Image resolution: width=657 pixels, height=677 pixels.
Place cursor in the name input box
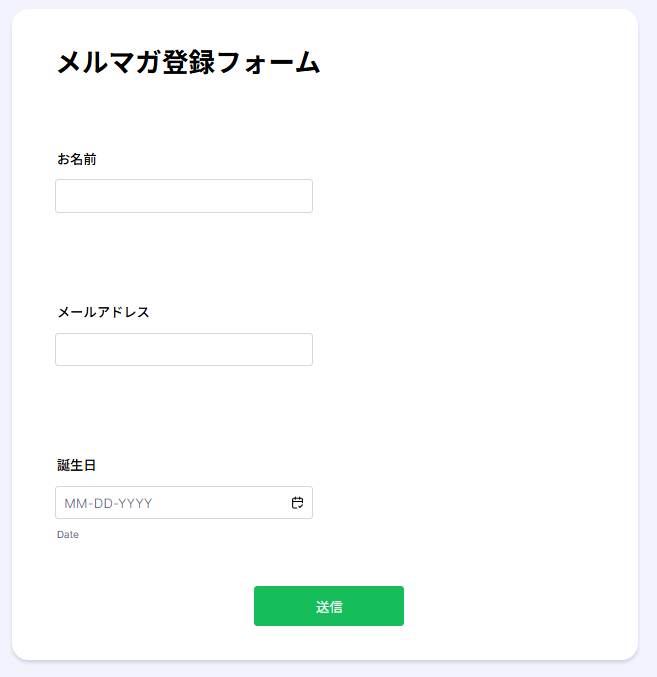(184, 196)
